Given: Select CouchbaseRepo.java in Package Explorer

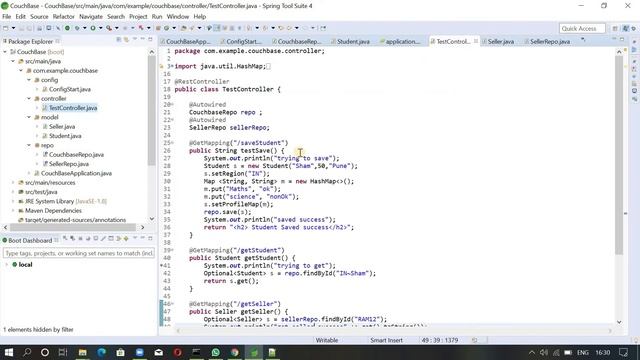Looking at the screenshot, I should click(76, 155).
